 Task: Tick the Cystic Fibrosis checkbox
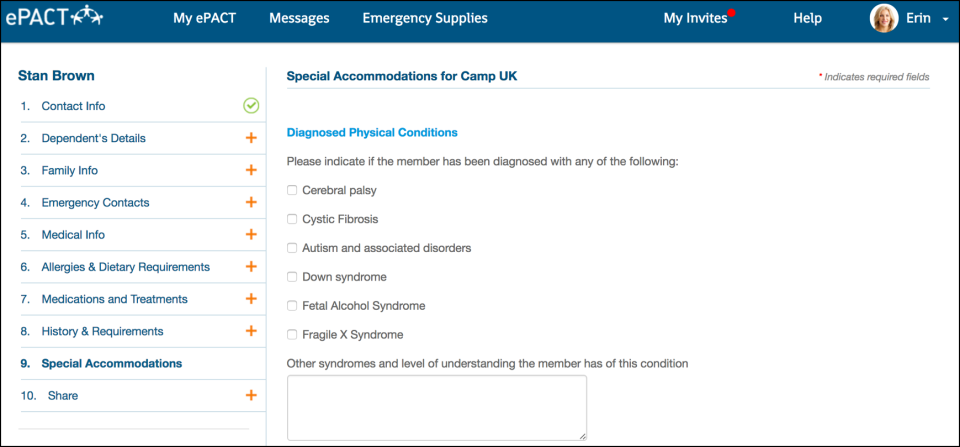tap(292, 219)
